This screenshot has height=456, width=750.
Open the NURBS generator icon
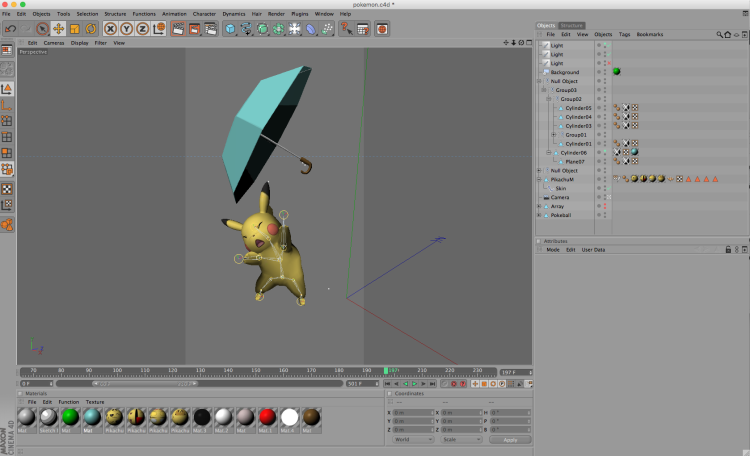262,29
